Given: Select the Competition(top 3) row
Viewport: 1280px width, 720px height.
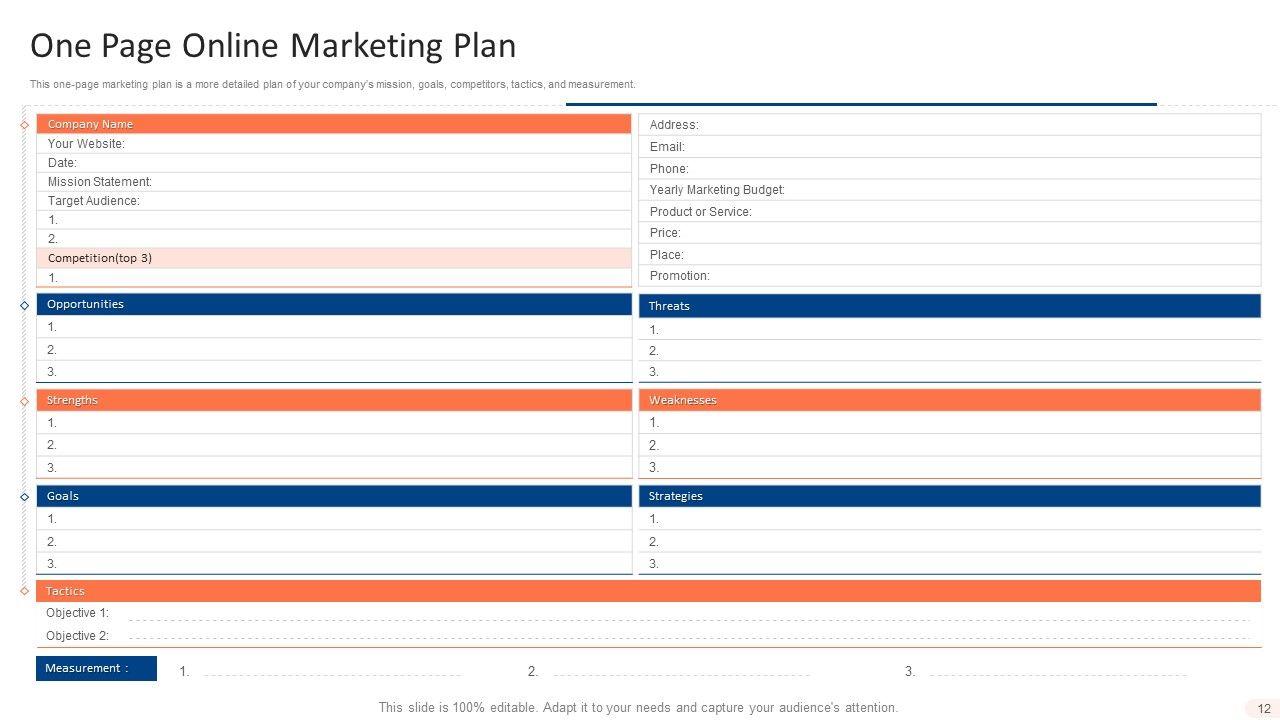Looking at the screenshot, I should [333, 258].
